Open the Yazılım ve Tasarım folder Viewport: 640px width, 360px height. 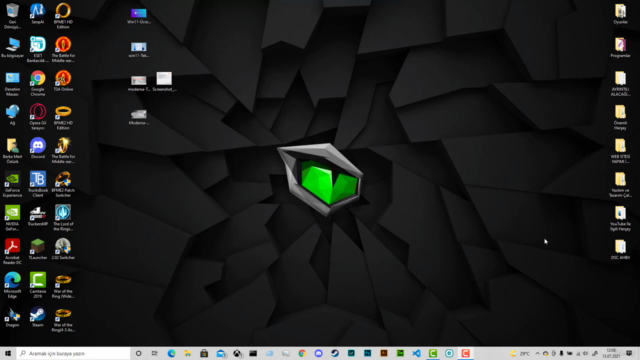click(620, 184)
